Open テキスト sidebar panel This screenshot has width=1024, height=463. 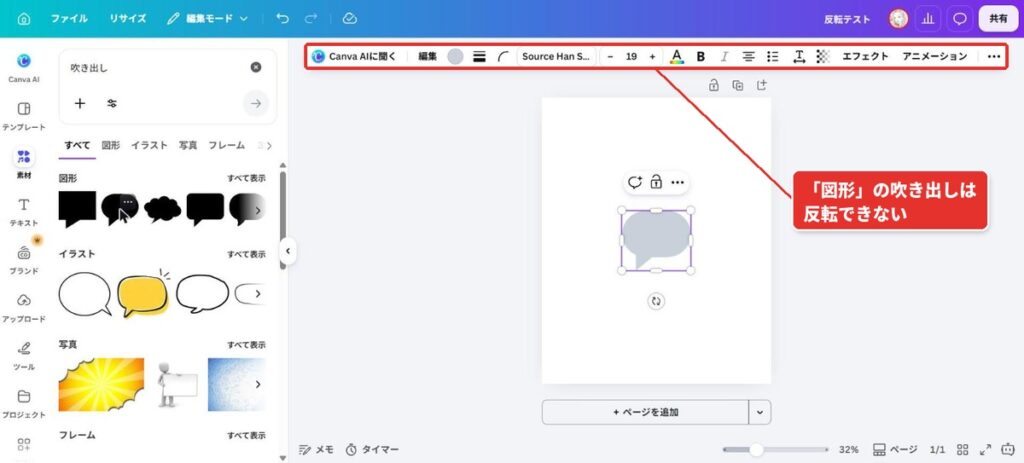pyautogui.click(x=24, y=212)
